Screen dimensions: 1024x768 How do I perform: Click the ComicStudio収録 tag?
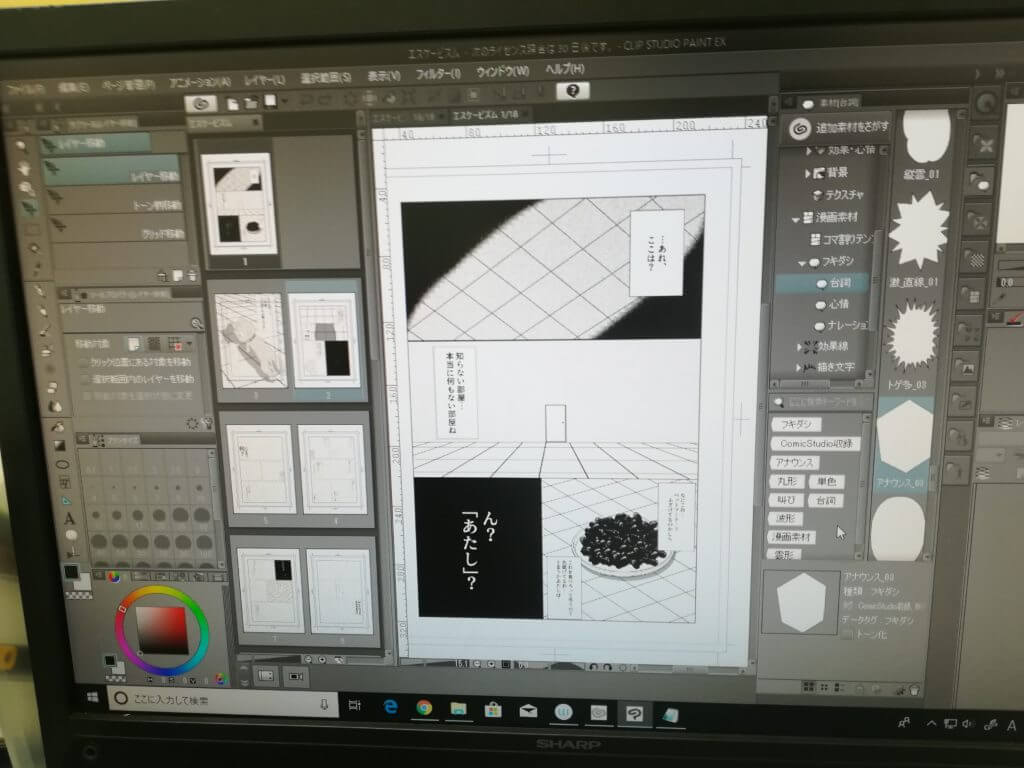(816, 443)
